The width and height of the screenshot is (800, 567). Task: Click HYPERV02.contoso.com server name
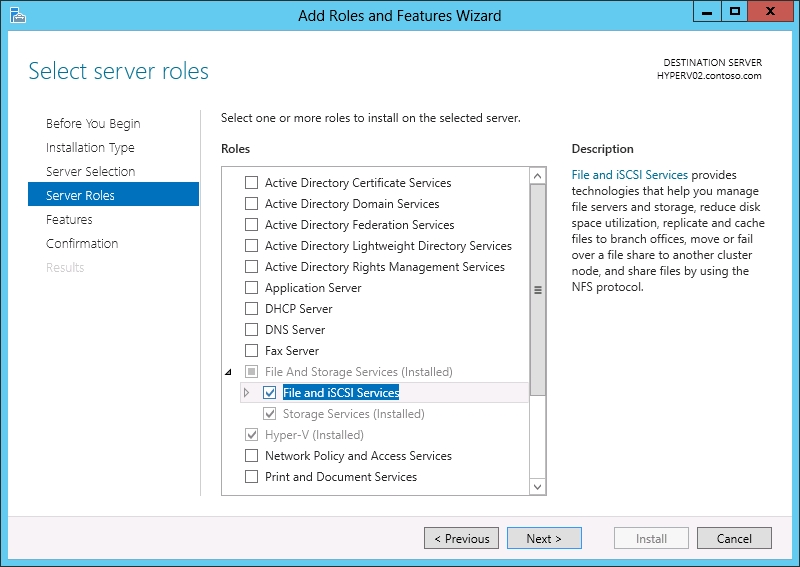tap(709, 76)
